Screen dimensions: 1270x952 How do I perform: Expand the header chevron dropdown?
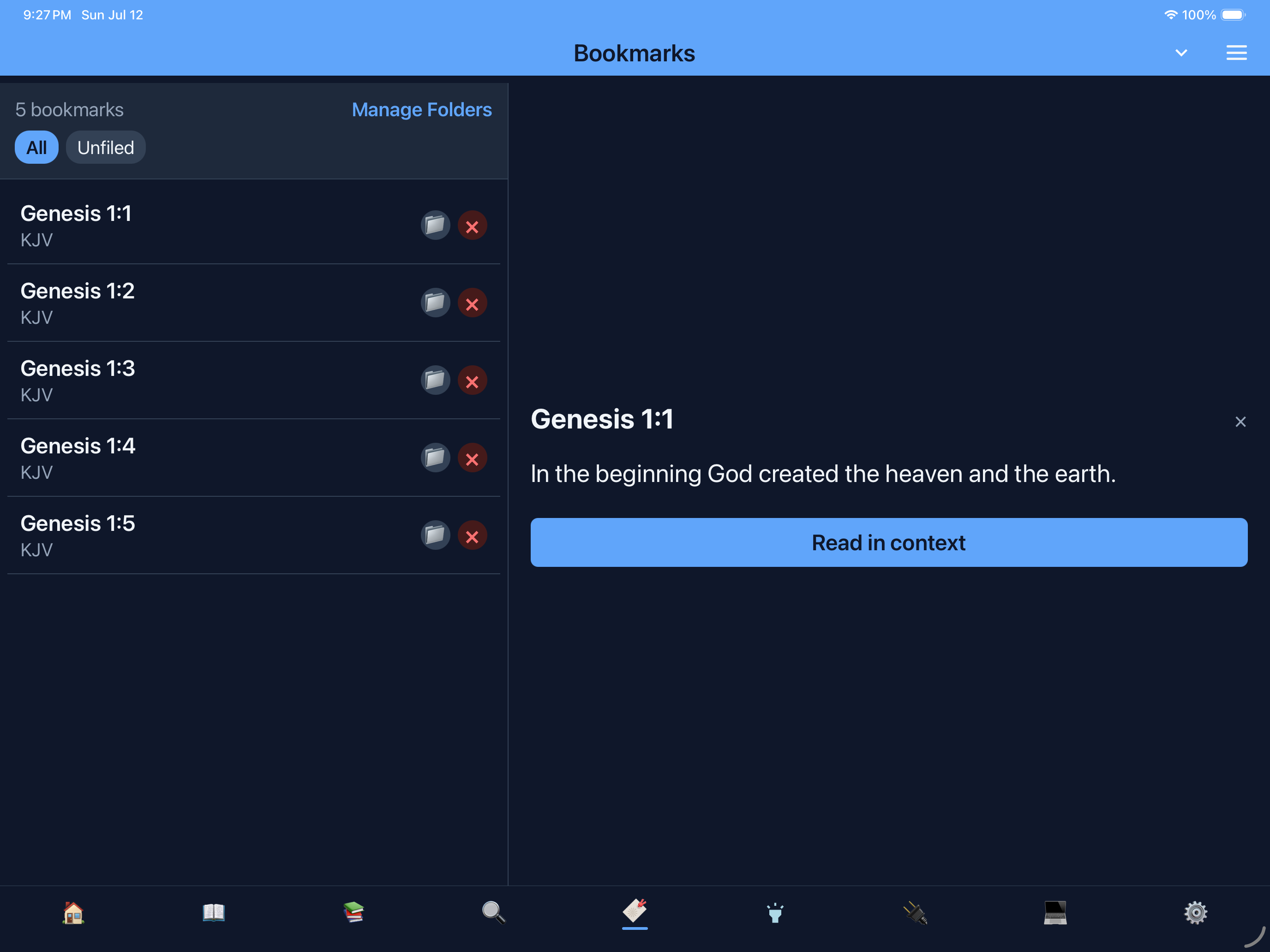pos(1181,53)
